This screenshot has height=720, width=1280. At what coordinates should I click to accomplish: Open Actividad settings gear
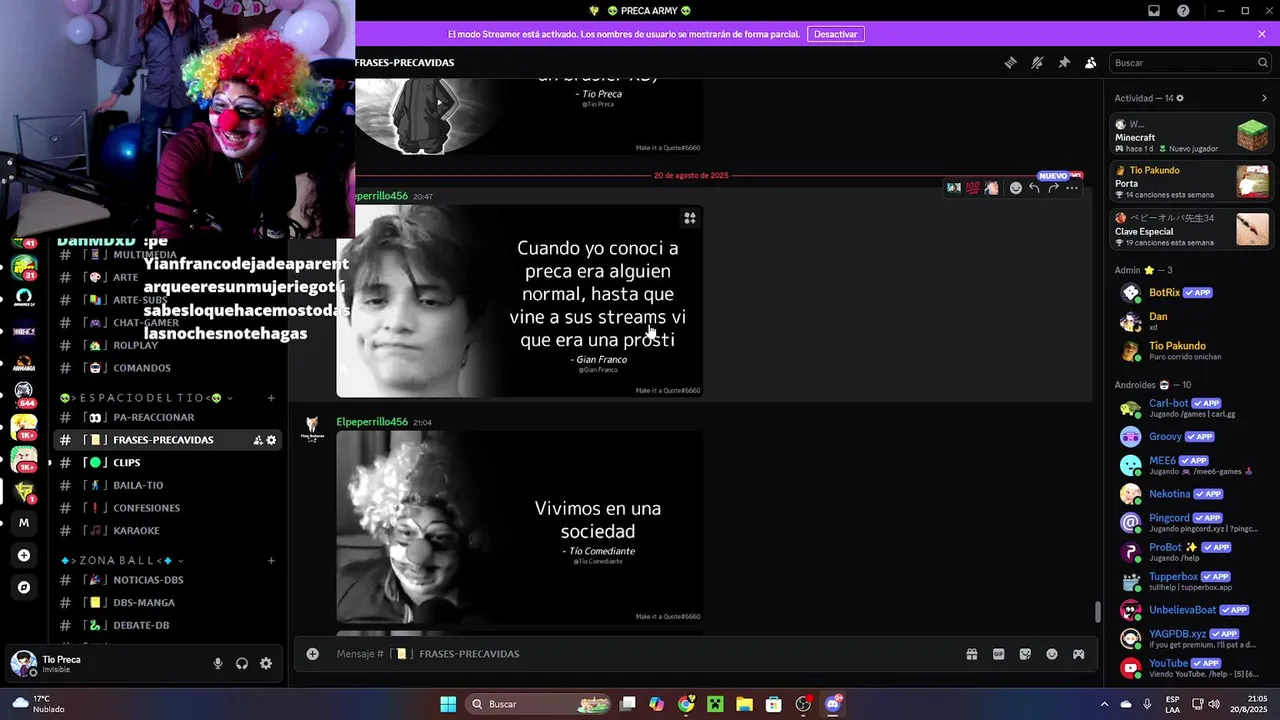(1180, 98)
